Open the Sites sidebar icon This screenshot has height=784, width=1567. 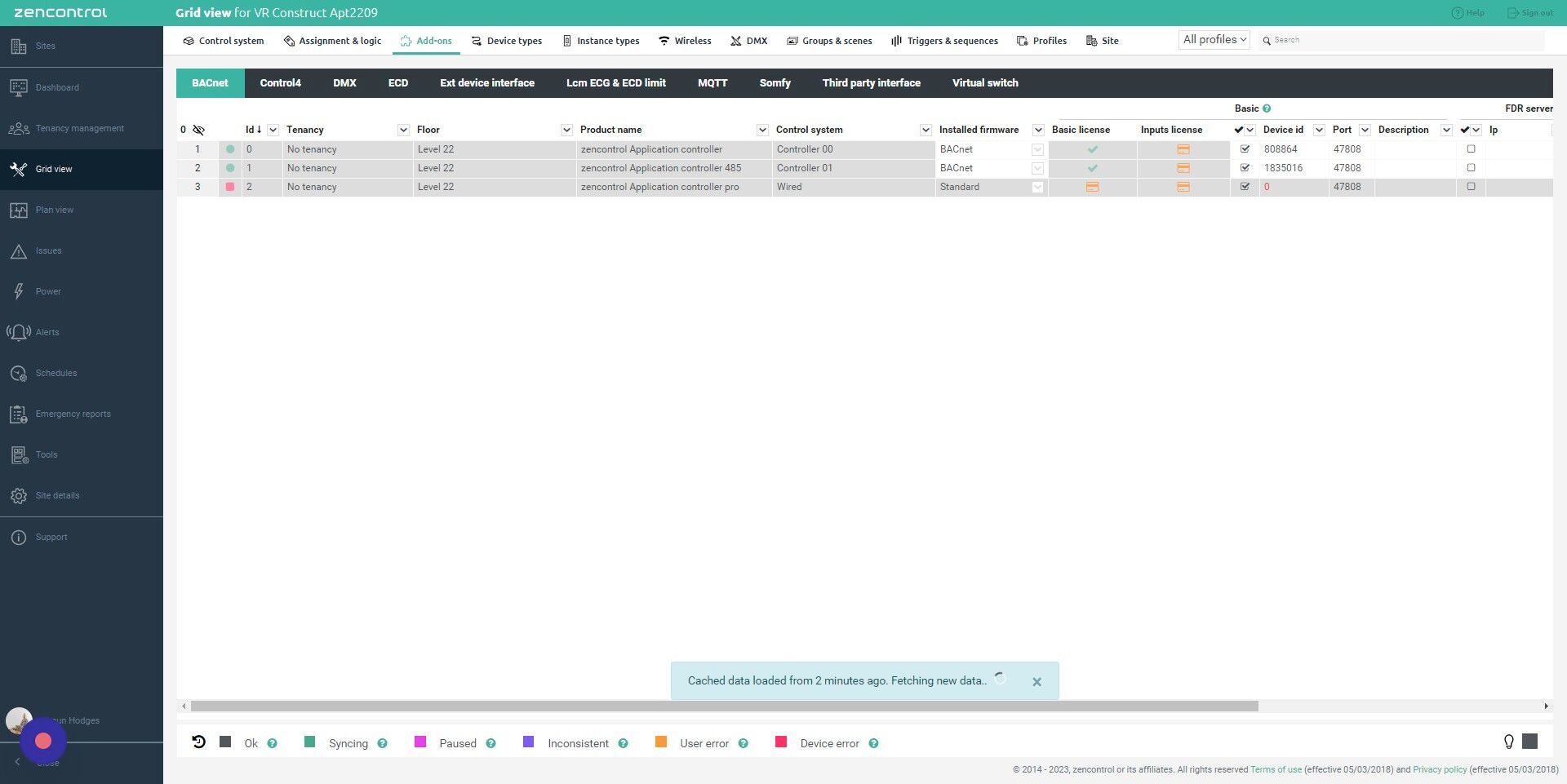pyautogui.click(x=18, y=47)
